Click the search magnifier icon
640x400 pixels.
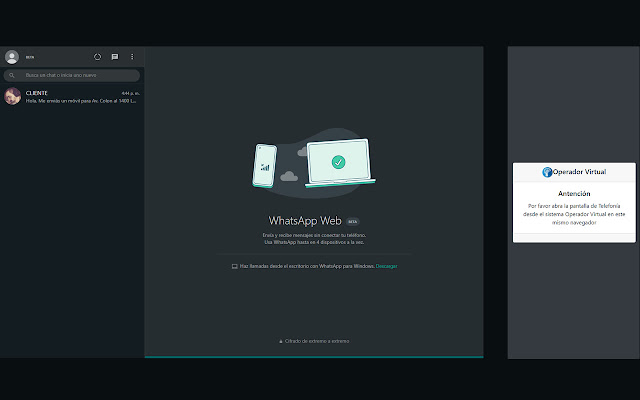(12, 75)
